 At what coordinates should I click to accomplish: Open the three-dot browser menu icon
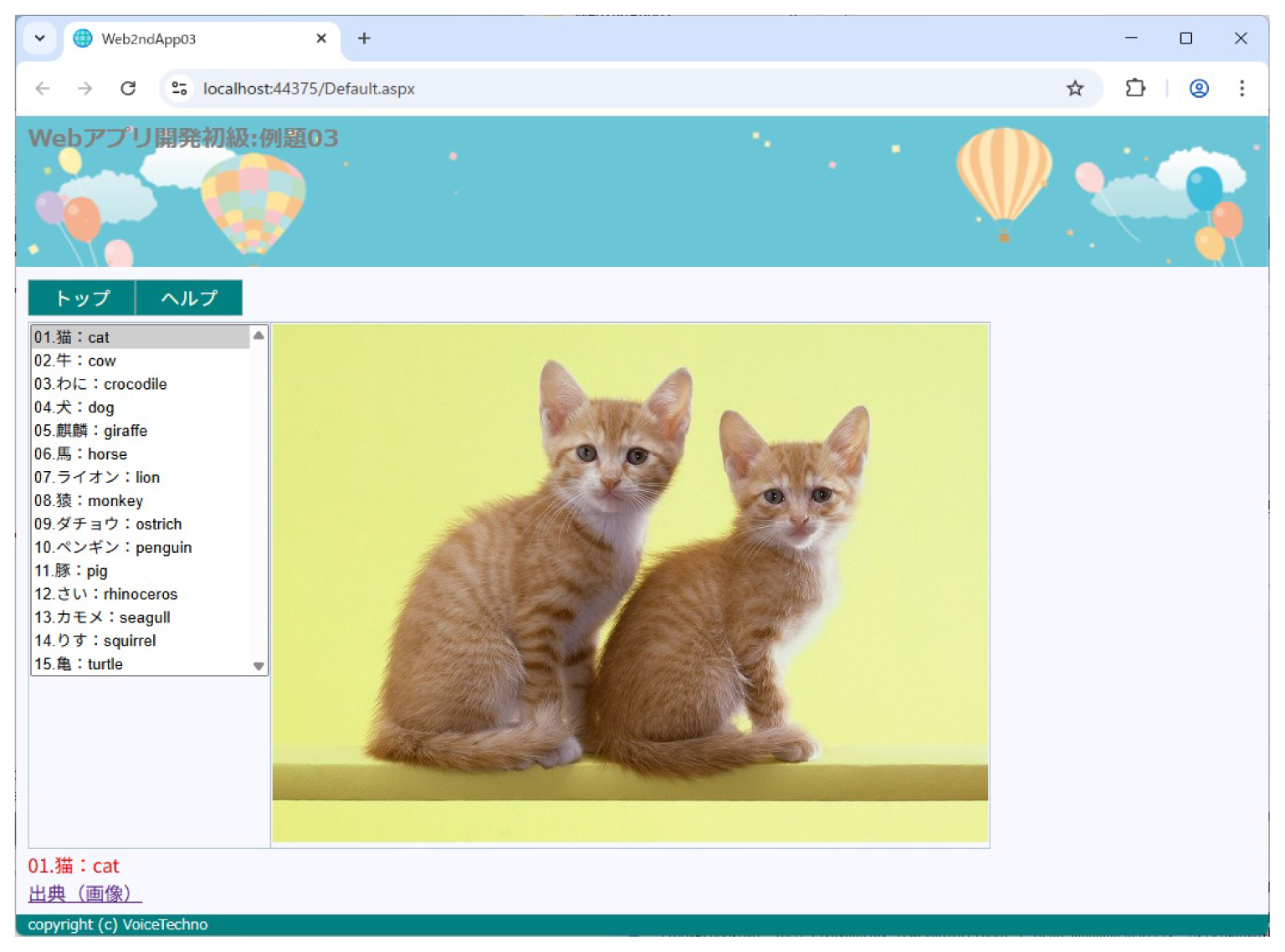tap(1242, 88)
